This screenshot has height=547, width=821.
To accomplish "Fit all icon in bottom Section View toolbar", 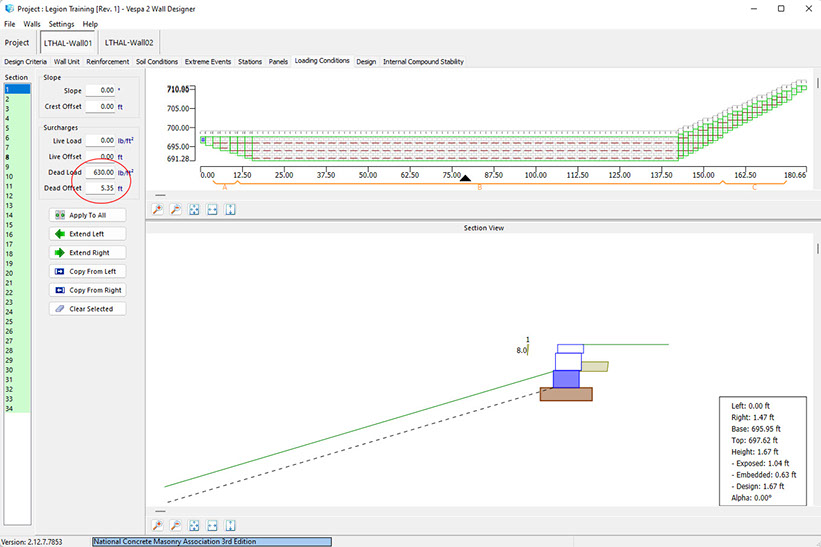I will click(x=194, y=525).
